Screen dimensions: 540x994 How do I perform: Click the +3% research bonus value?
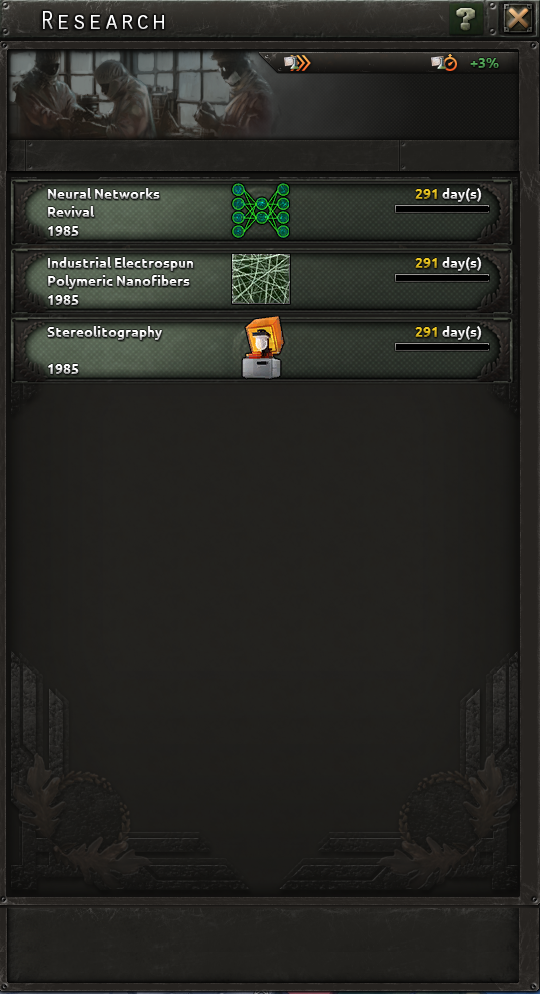[484, 63]
